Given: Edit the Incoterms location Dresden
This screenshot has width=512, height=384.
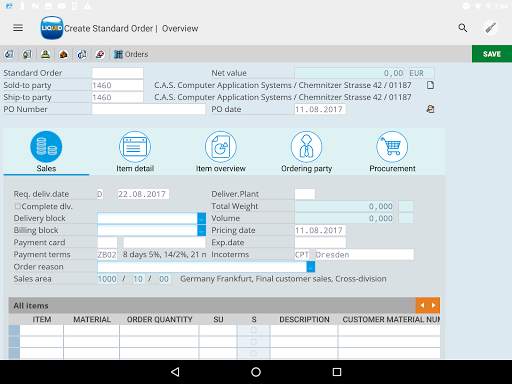Looking at the screenshot, I should [364, 255].
